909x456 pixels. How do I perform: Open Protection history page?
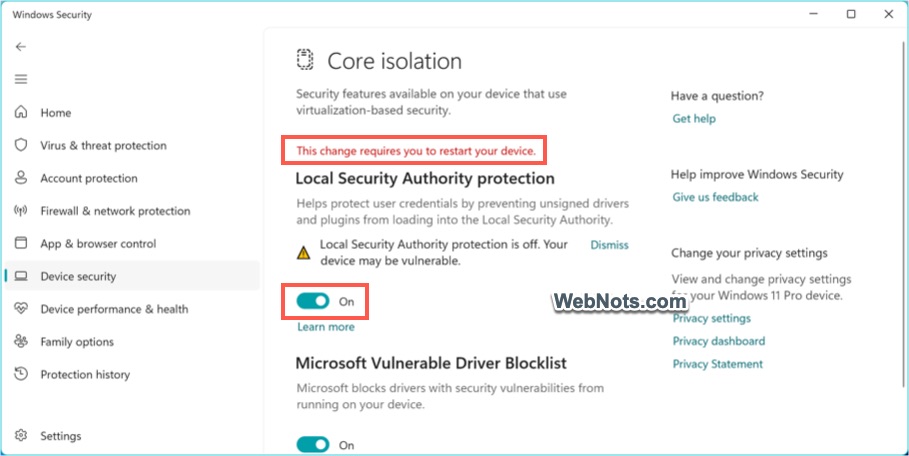coord(85,374)
